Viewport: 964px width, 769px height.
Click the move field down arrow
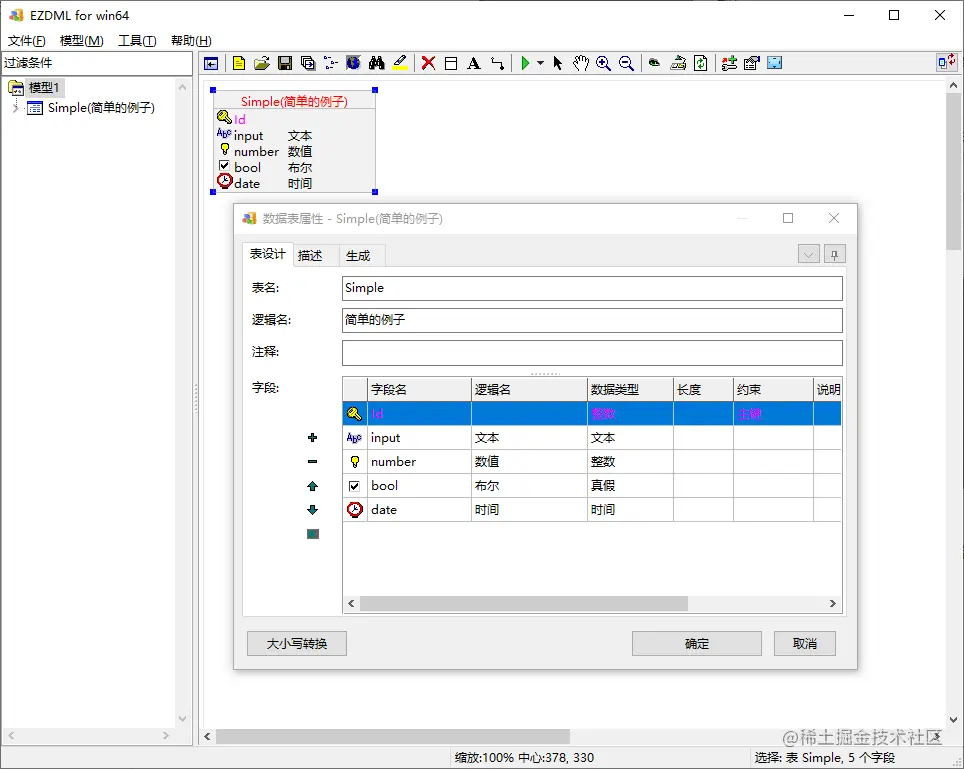coord(312,510)
